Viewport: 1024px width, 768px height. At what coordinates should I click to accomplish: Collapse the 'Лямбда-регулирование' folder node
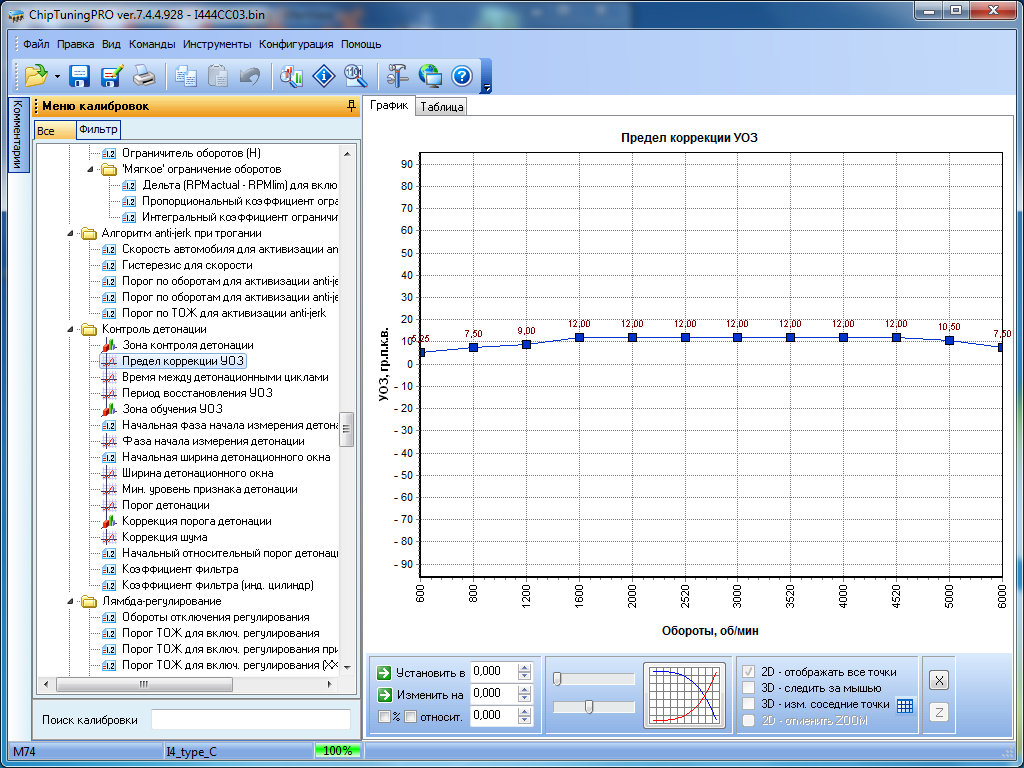point(72,601)
